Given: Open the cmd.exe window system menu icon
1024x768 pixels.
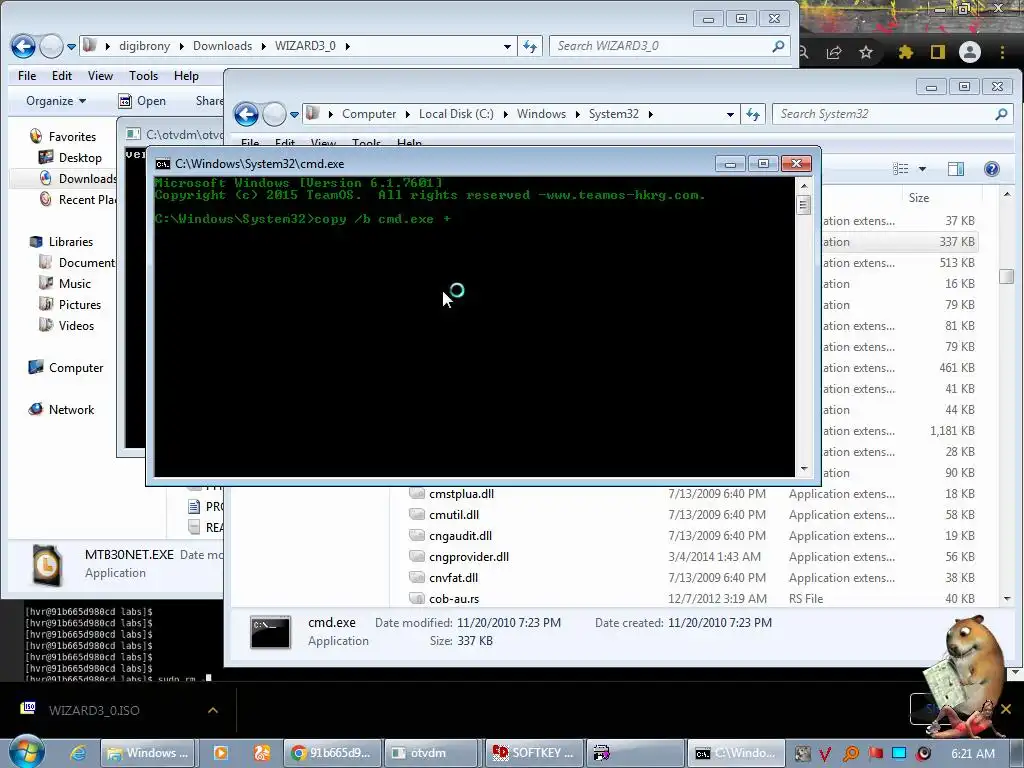Looking at the screenshot, I should (x=163, y=164).
